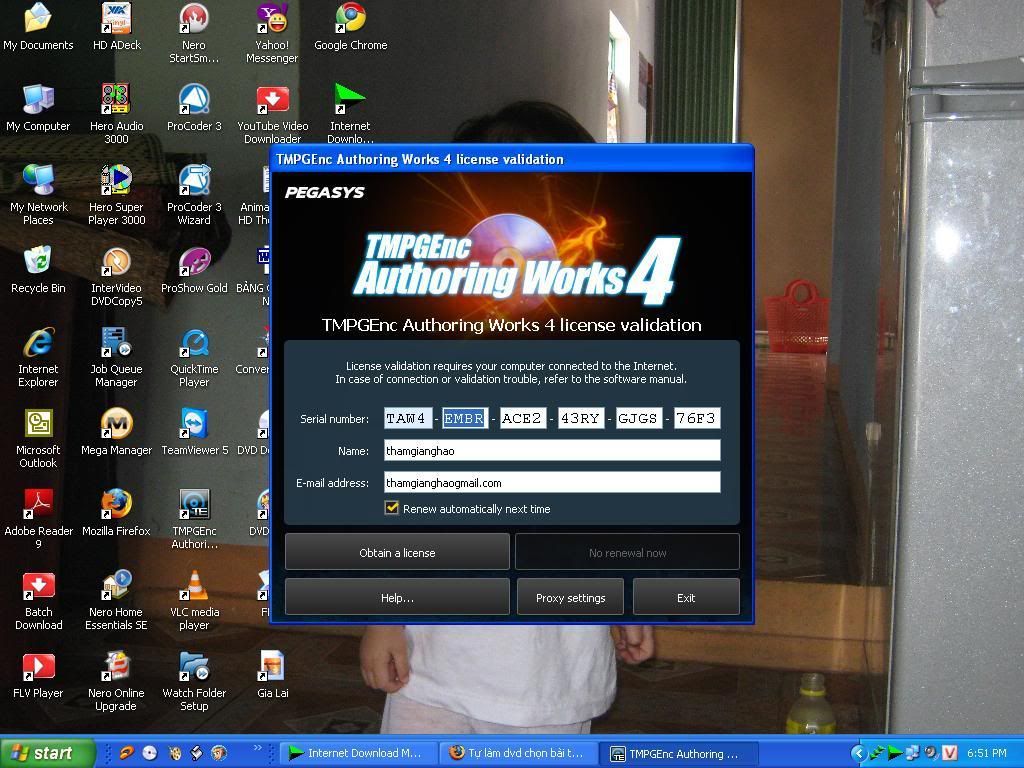Launch InterVideo DVDCopy5 shortcut
Viewport: 1024px width, 768px height.
(x=116, y=276)
